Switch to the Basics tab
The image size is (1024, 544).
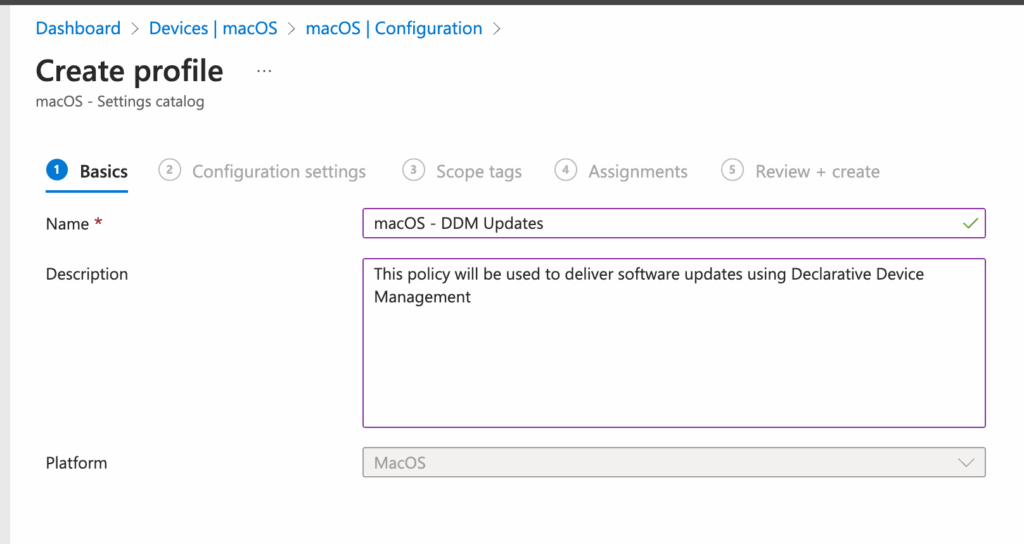[x=104, y=172]
